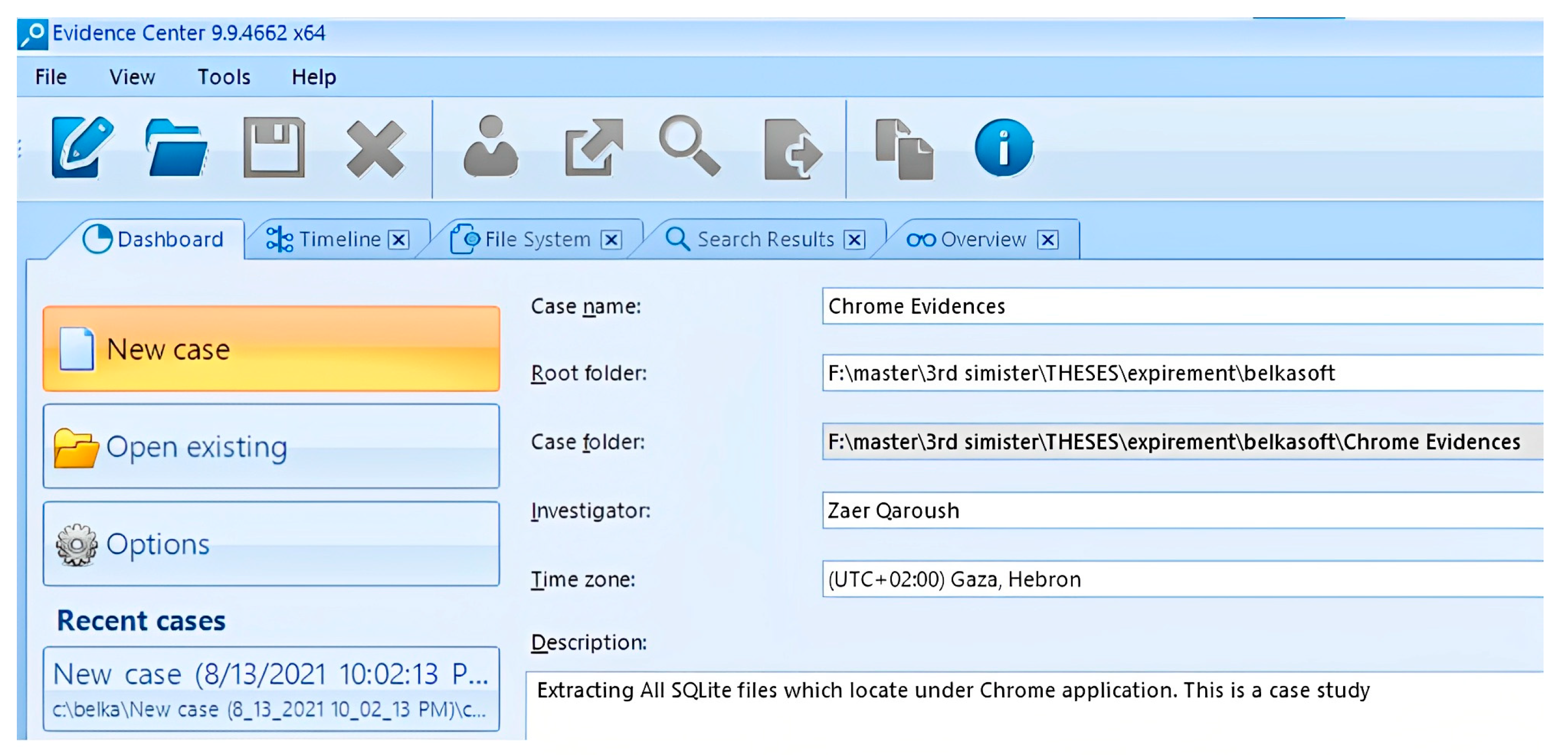The width and height of the screenshot is (1568, 755).
Task: Switch to the Overview tab
Action: (983, 240)
